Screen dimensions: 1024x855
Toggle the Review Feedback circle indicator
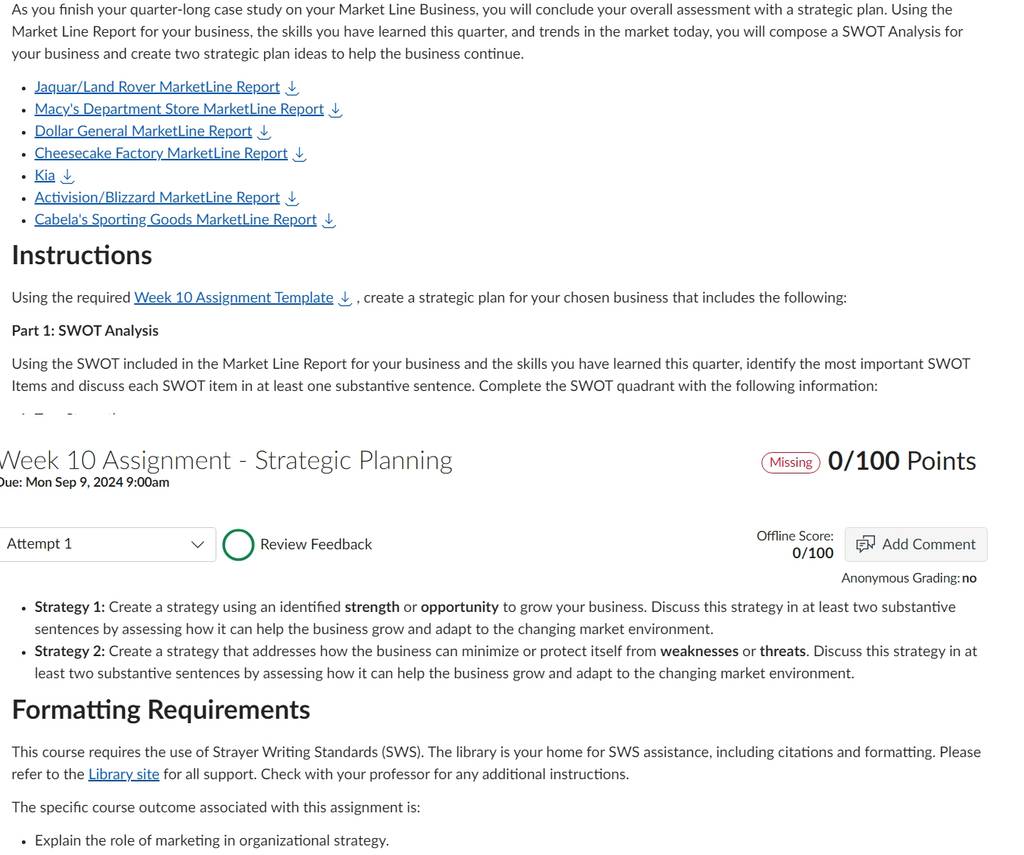click(x=238, y=545)
